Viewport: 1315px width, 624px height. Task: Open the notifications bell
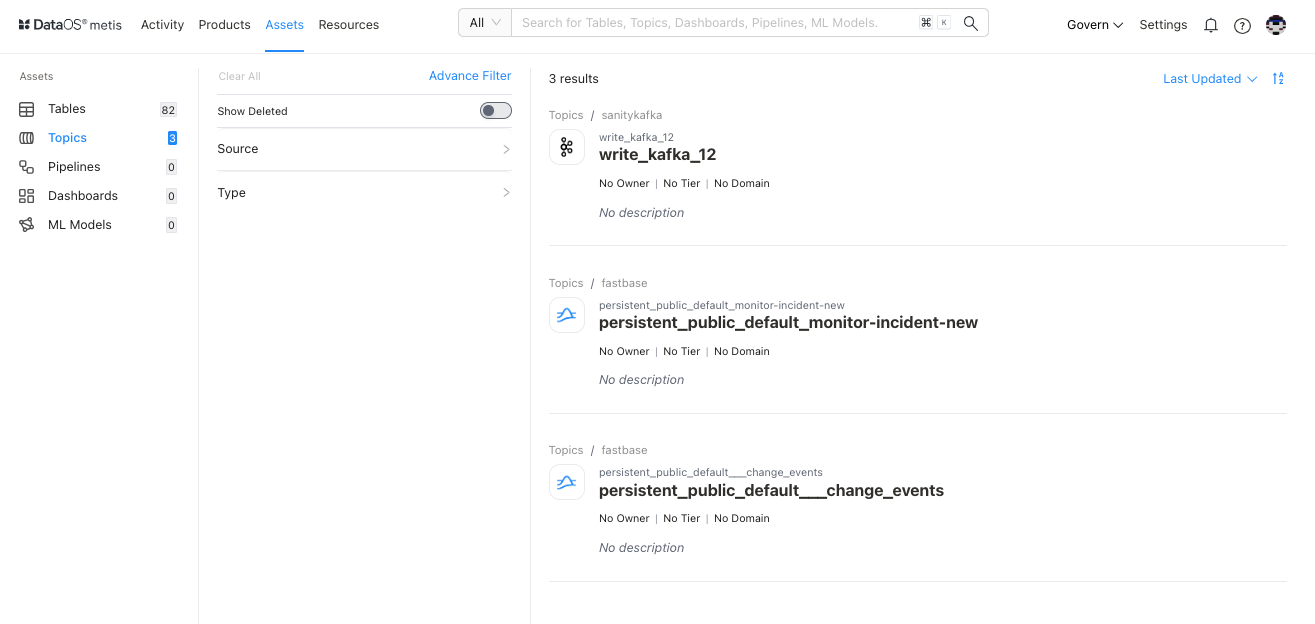[1211, 25]
